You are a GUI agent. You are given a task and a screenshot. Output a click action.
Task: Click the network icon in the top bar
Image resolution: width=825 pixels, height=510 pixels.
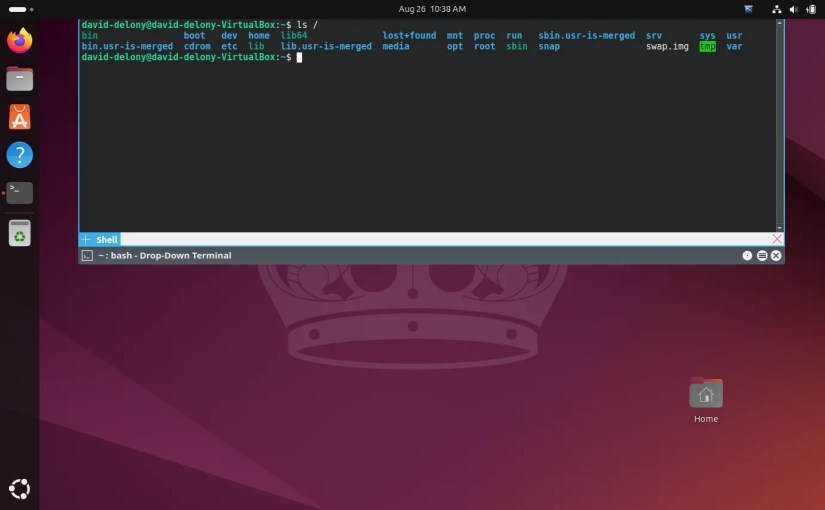[x=777, y=9]
